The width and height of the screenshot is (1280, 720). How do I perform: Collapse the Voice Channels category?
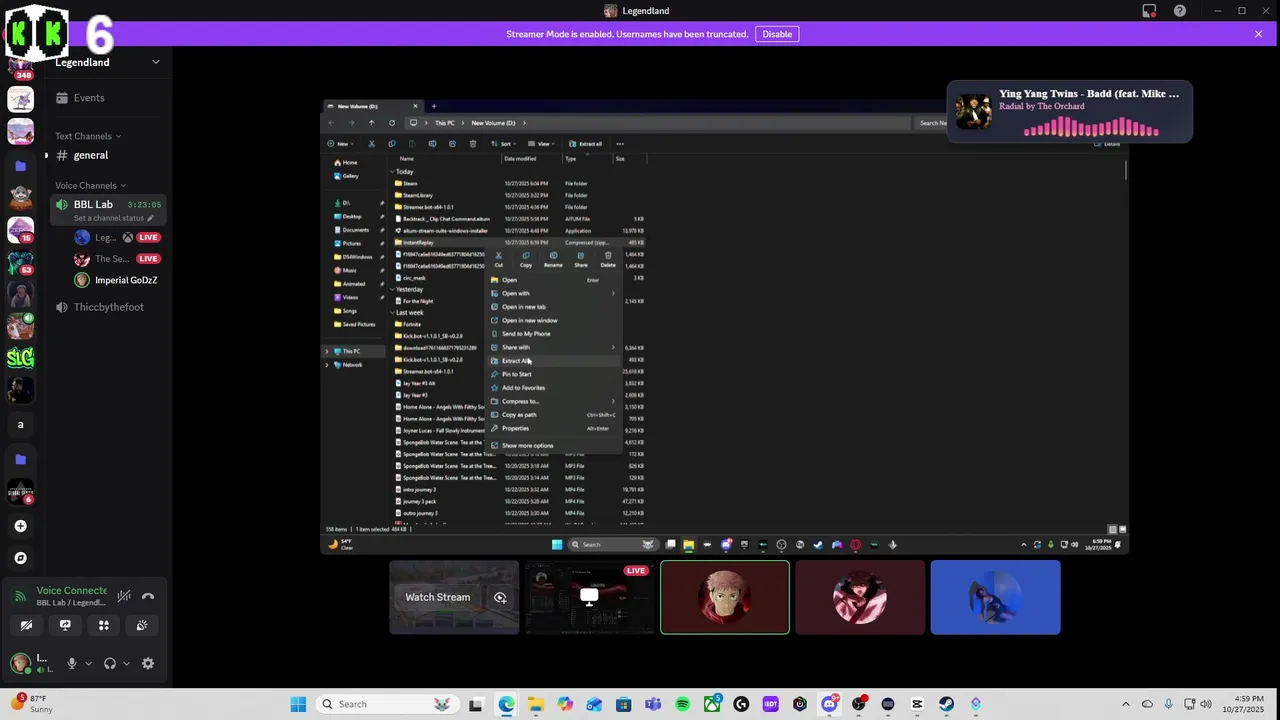91,185
